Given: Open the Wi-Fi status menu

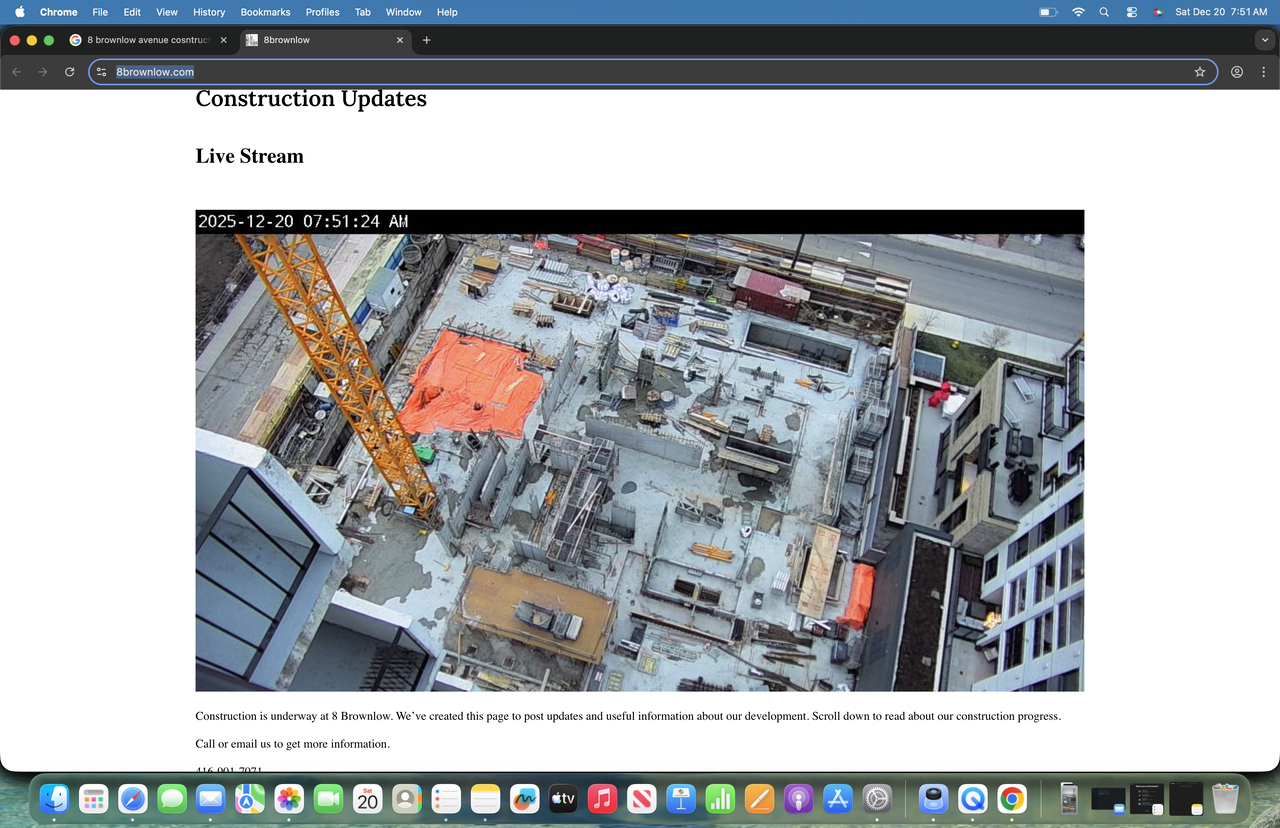Looking at the screenshot, I should pyautogui.click(x=1078, y=12).
